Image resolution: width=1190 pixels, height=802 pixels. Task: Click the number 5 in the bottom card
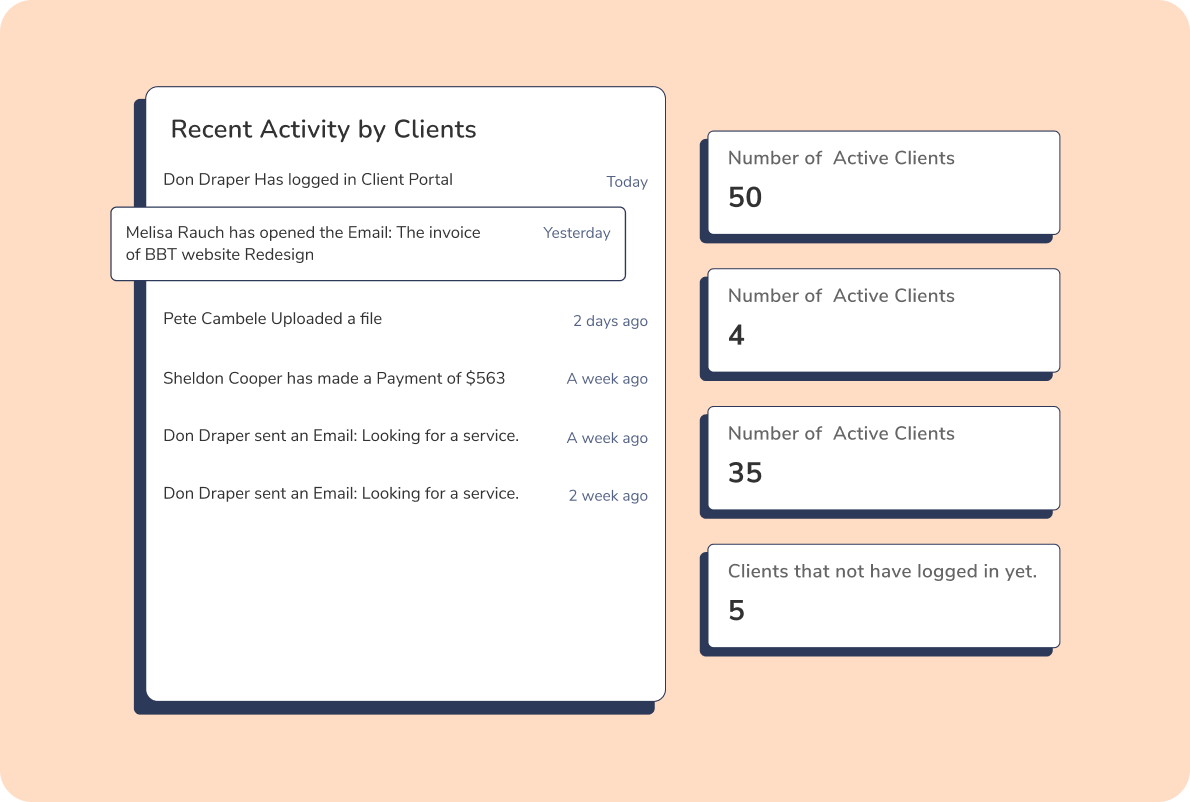737,610
